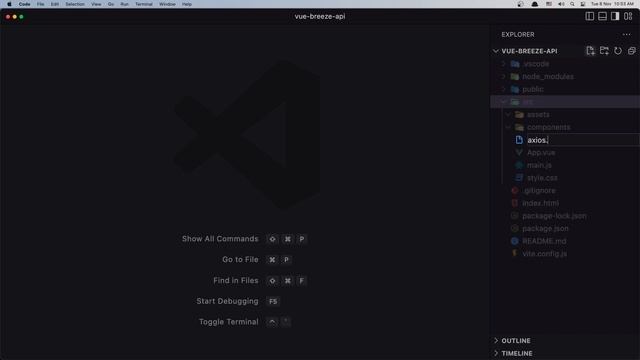
Task: Open the Edit menu
Action: click(55, 4)
